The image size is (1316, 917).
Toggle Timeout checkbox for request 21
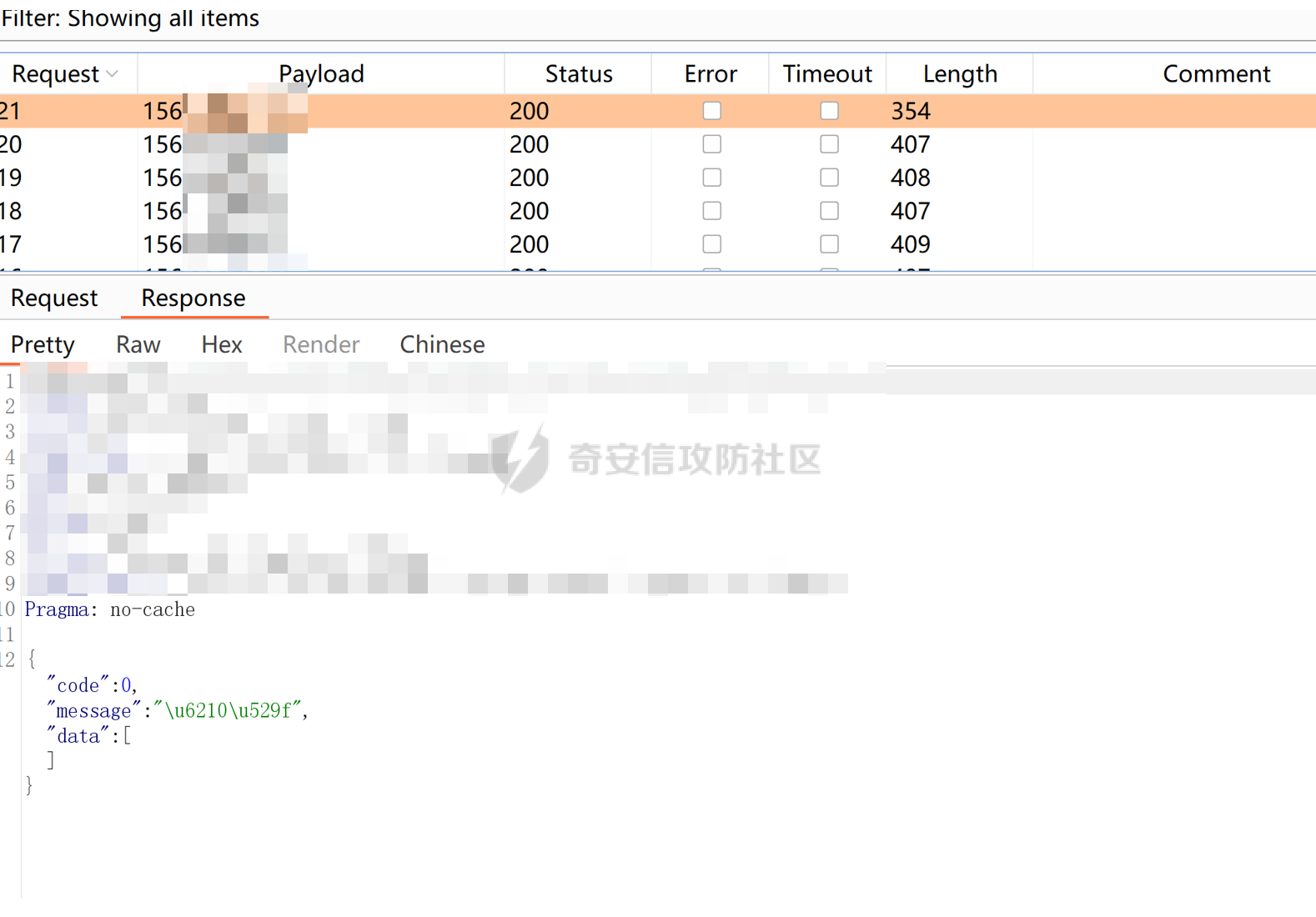[x=829, y=111]
